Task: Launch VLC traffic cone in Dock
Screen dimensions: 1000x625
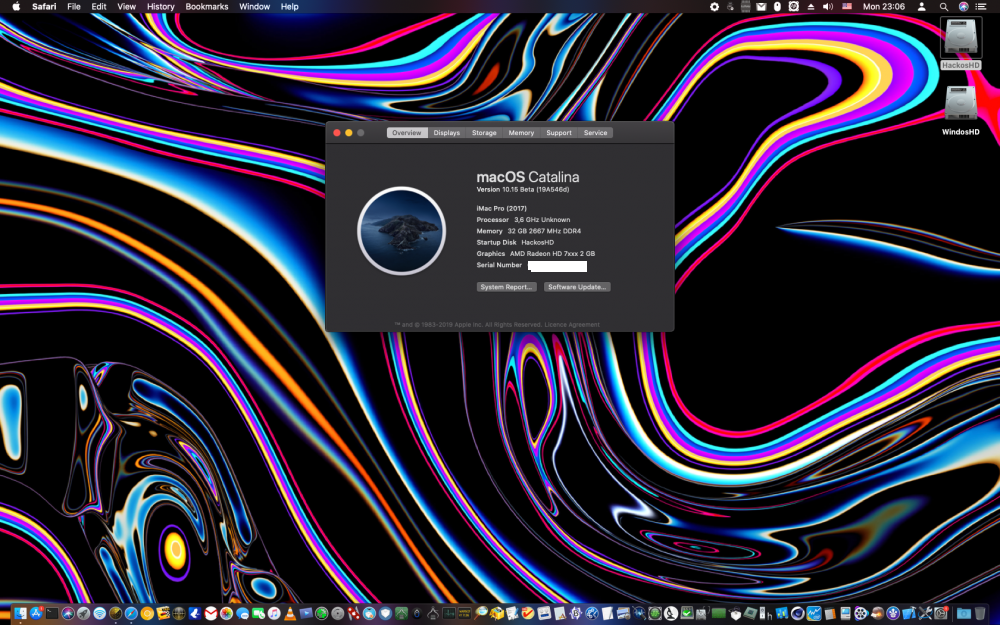Action: pos(290,614)
